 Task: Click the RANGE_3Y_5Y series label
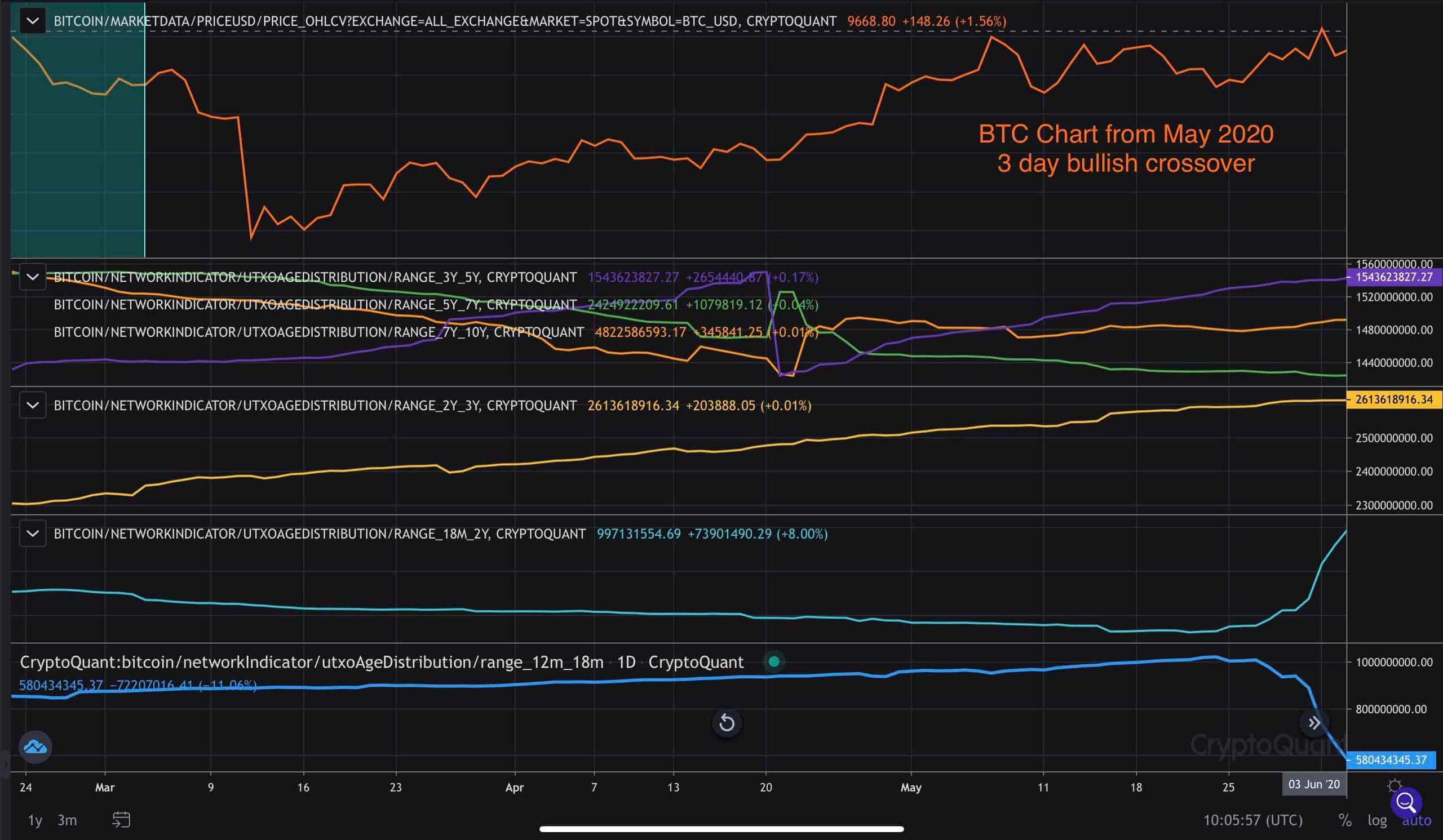315,277
